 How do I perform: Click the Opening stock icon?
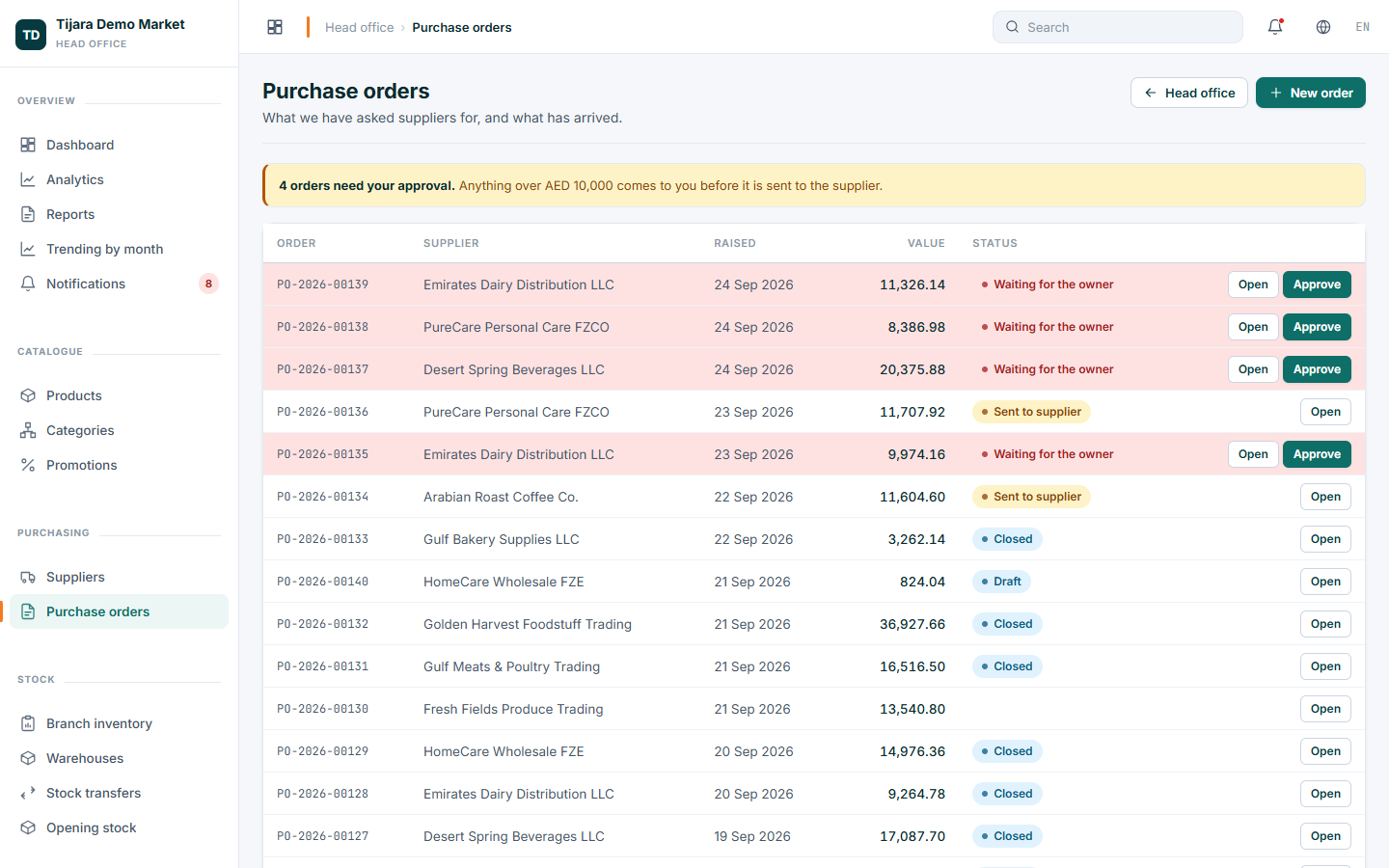tap(28, 827)
